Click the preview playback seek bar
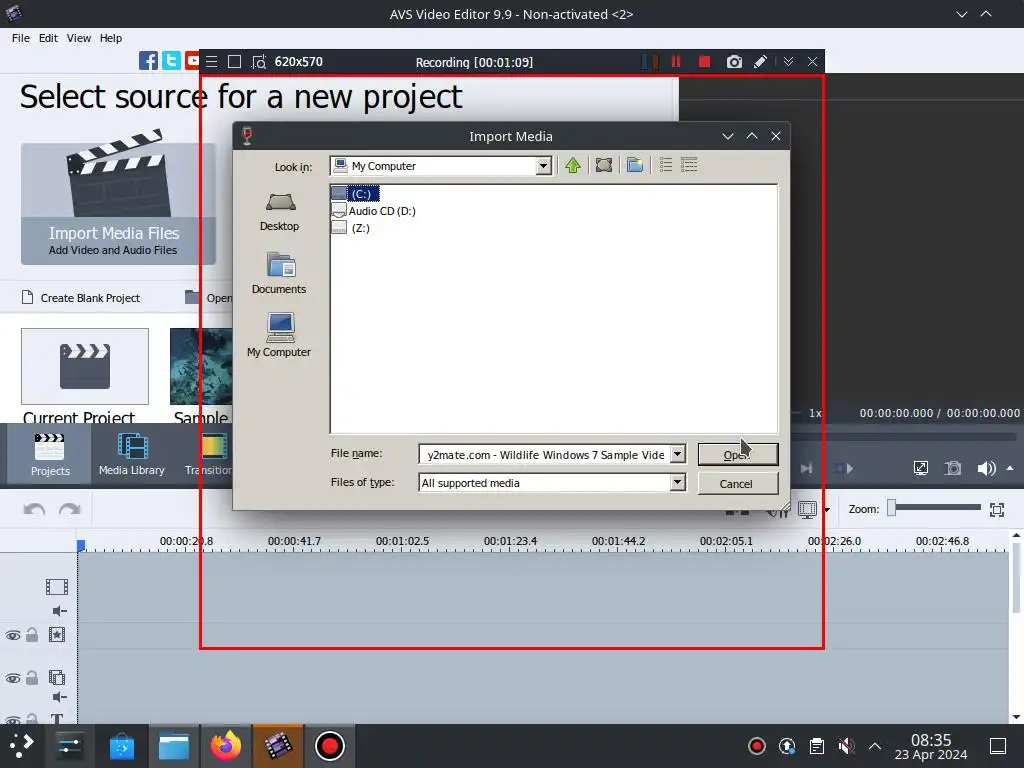Image resolution: width=1024 pixels, height=768 pixels. pyautogui.click(x=904, y=436)
